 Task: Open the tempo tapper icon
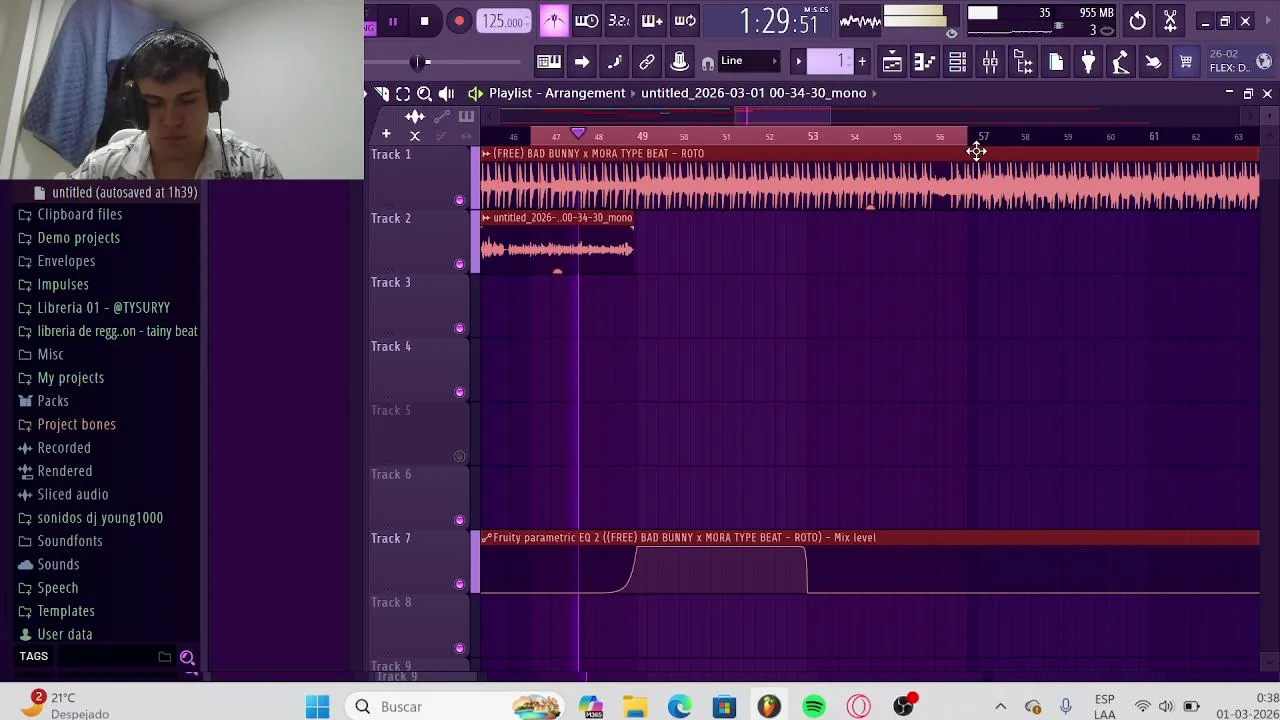point(1121,62)
